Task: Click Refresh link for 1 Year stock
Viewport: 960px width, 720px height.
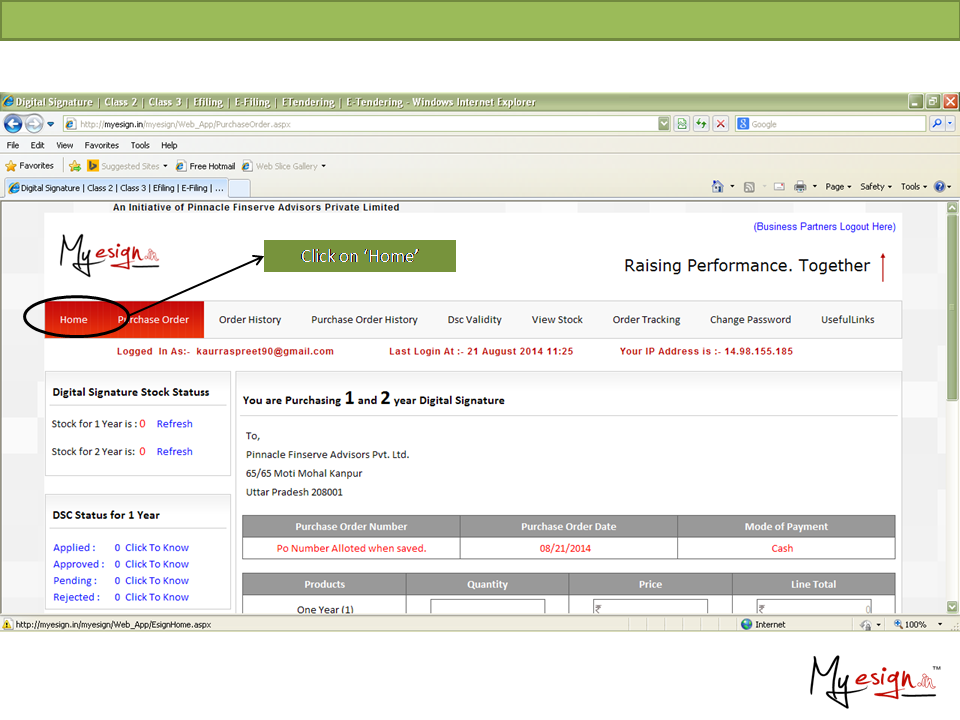Action: tap(174, 424)
